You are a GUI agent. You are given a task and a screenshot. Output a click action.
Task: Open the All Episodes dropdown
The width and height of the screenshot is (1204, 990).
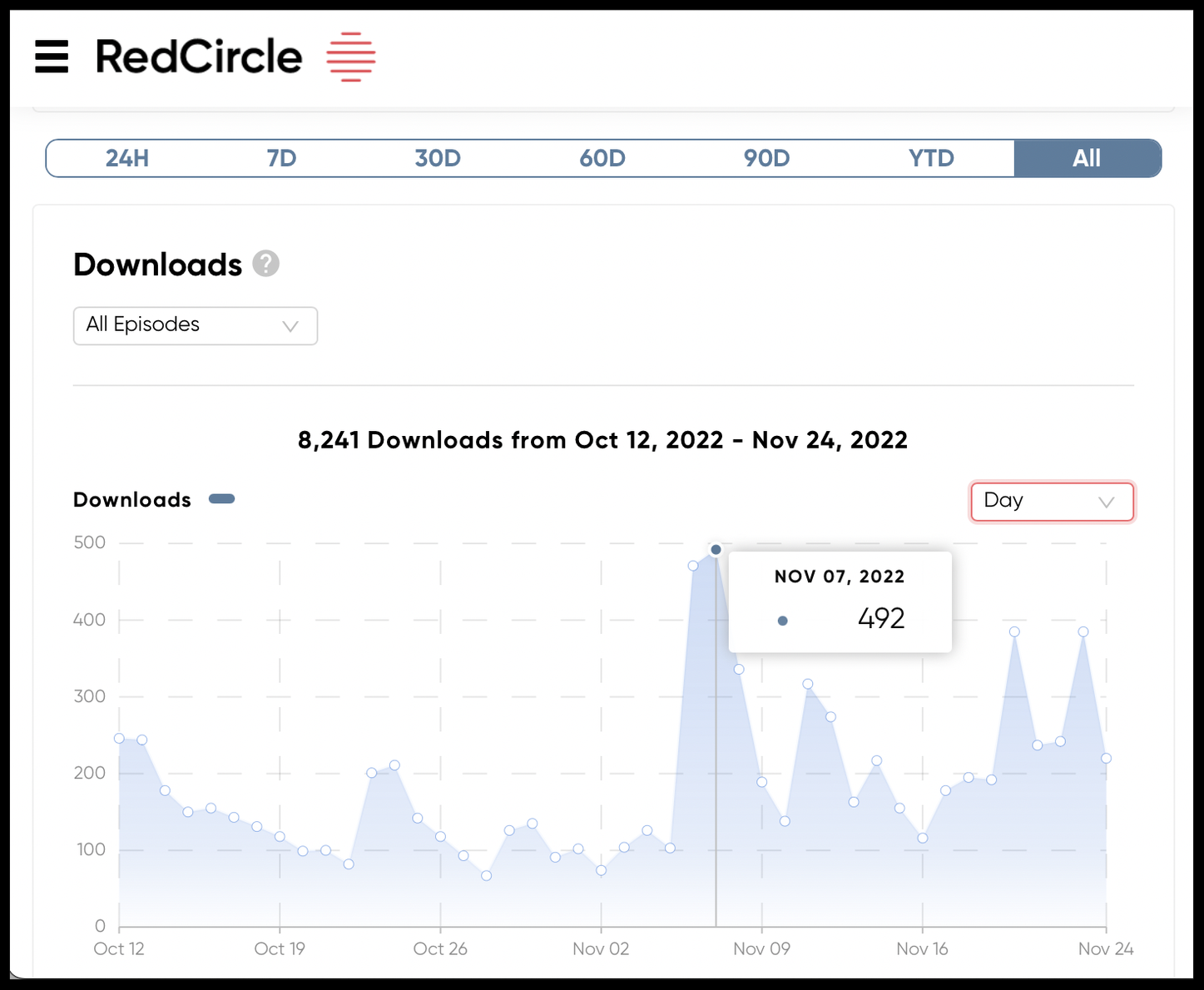(196, 325)
